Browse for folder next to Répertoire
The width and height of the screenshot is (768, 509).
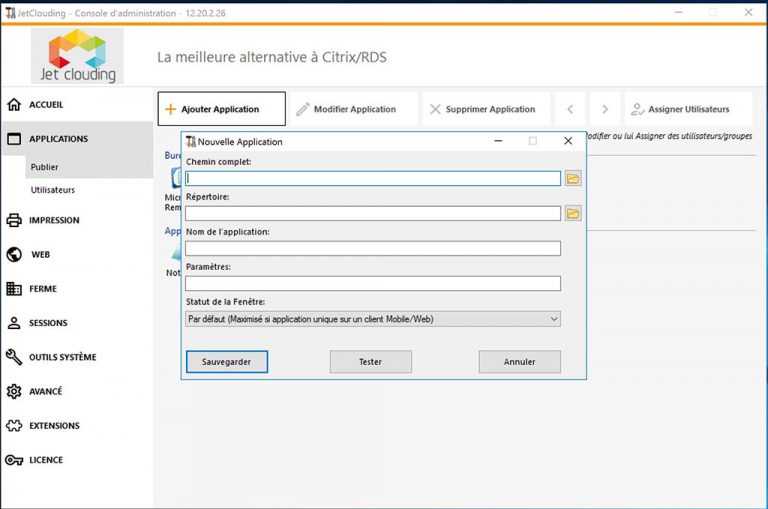tap(573, 214)
